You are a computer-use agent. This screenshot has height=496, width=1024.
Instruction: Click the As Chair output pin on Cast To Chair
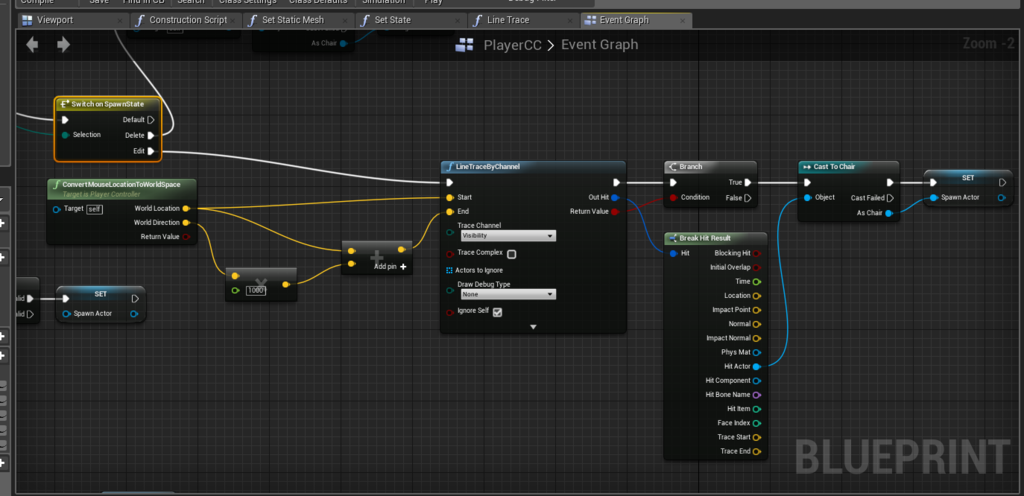(x=889, y=213)
